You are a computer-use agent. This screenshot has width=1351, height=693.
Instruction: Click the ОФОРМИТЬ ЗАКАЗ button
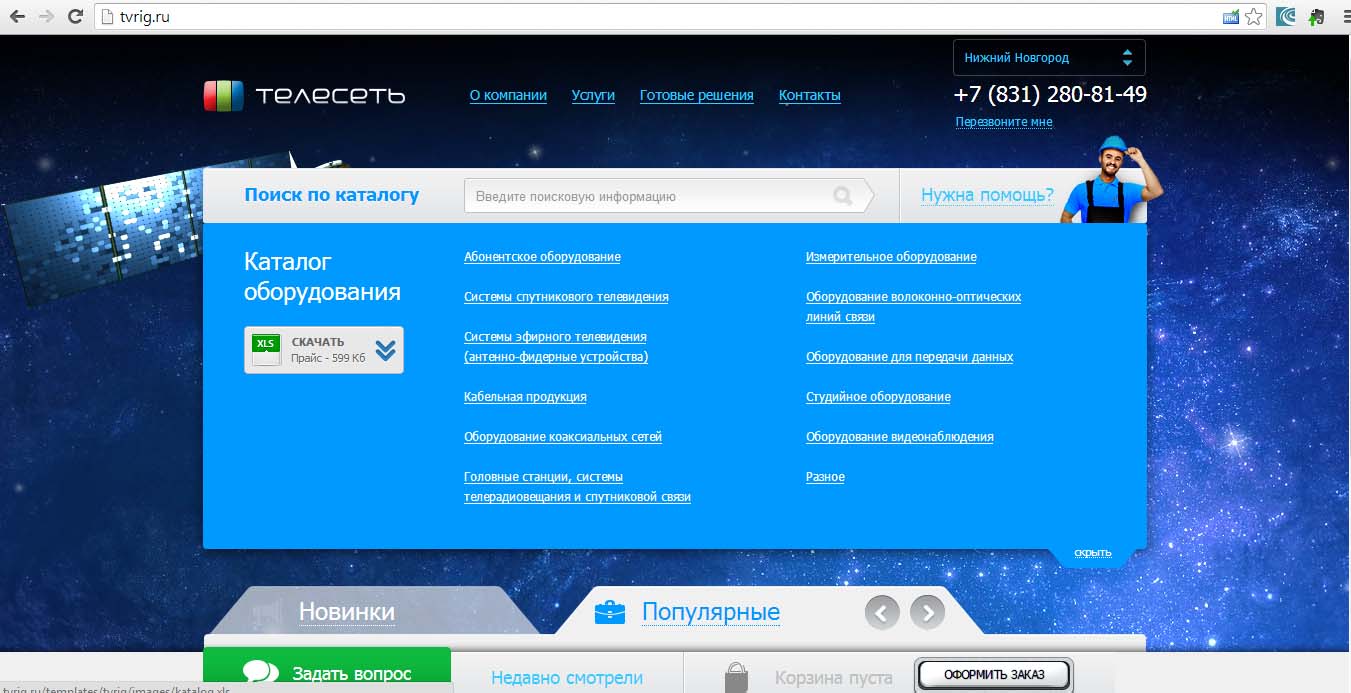994,675
